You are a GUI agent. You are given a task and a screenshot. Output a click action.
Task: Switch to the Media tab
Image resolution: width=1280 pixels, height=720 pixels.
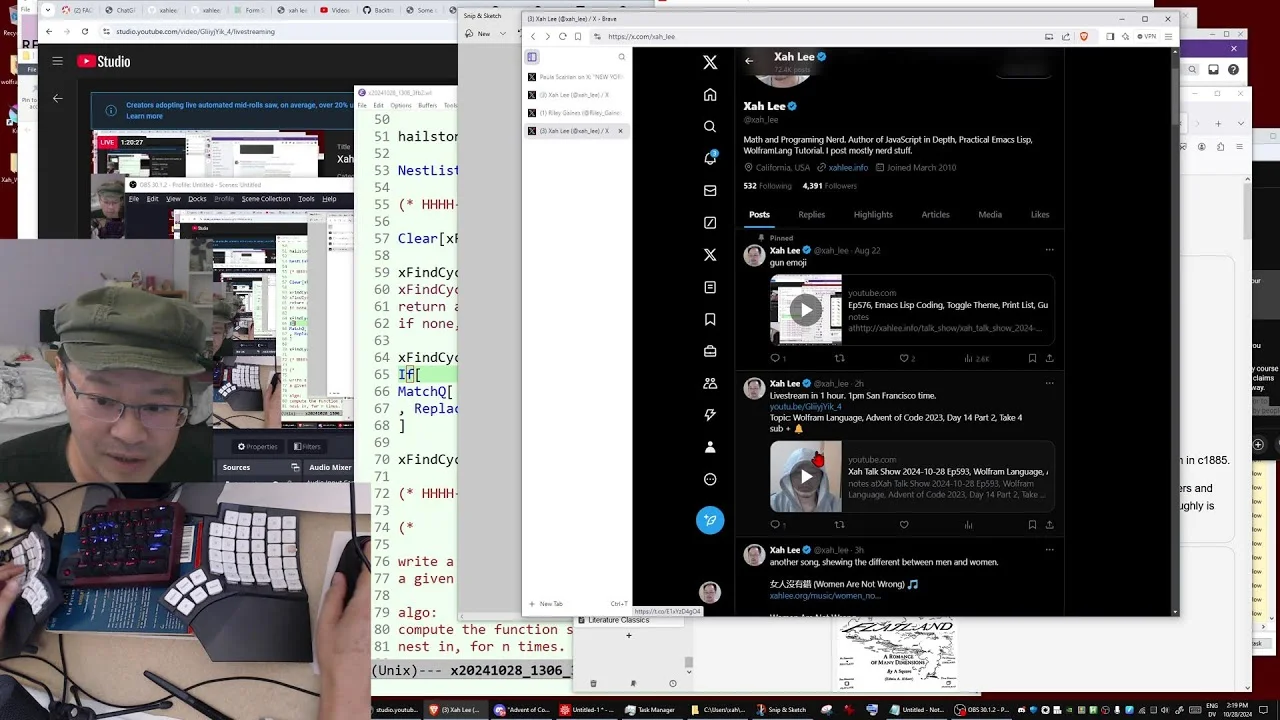990,214
